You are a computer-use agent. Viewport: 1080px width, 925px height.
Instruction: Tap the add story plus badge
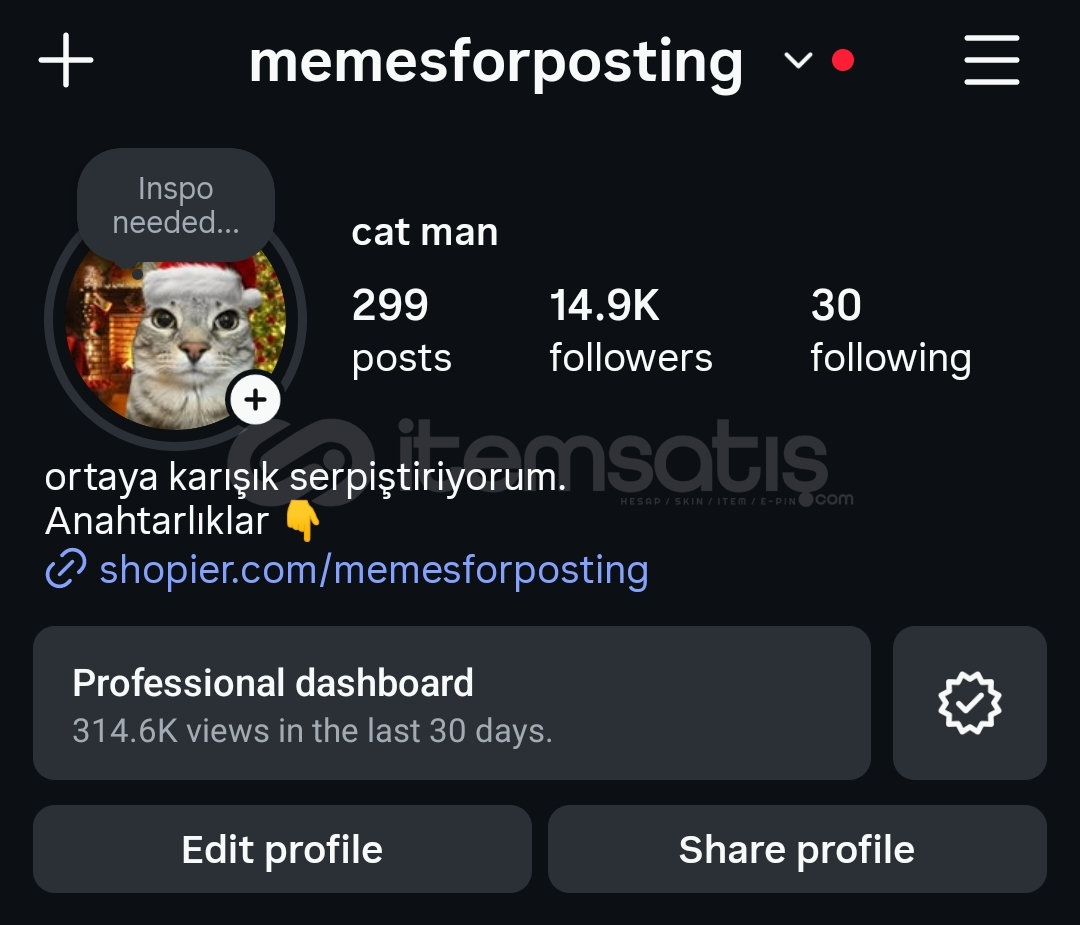255,399
